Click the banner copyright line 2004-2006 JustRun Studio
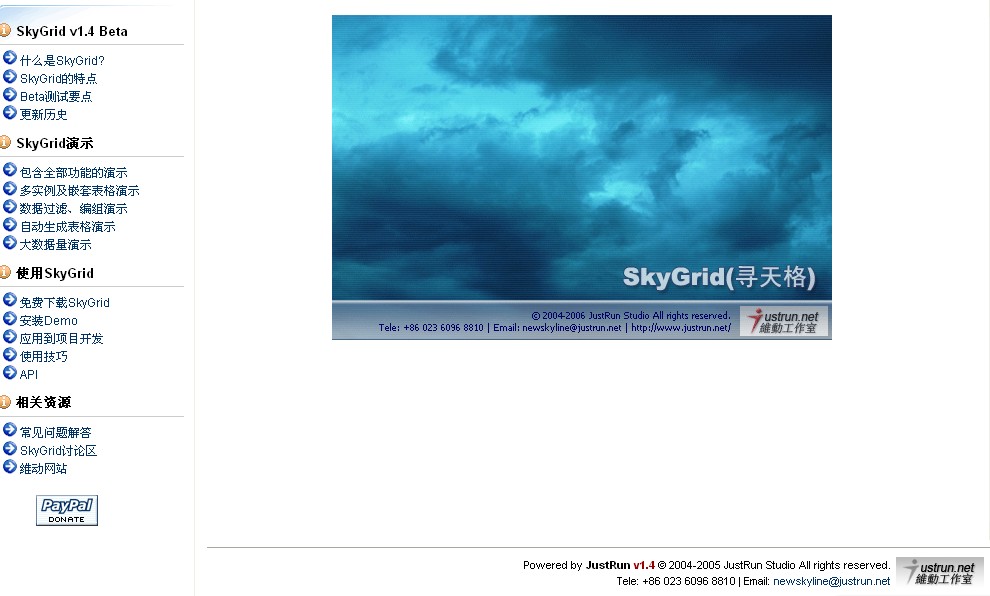 point(631,316)
